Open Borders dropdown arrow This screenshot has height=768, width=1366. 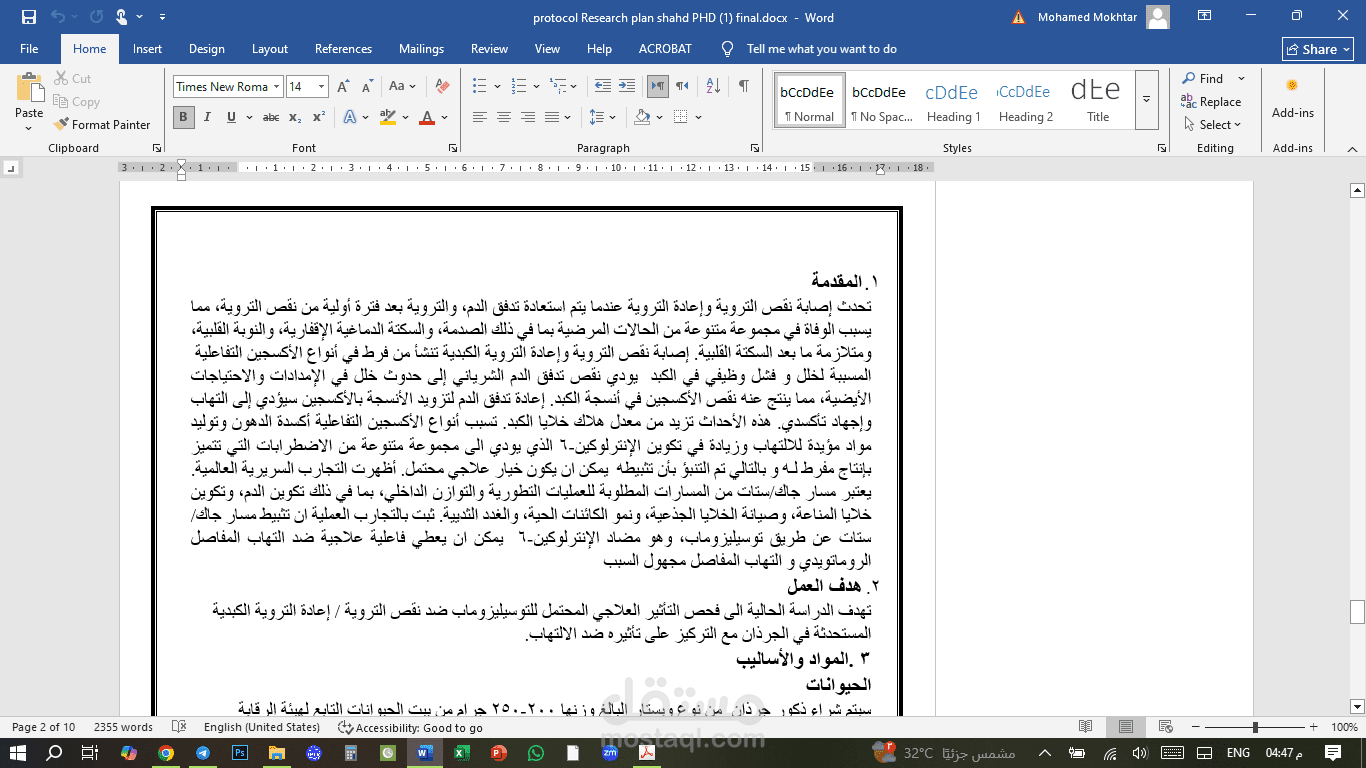[698, 117]
